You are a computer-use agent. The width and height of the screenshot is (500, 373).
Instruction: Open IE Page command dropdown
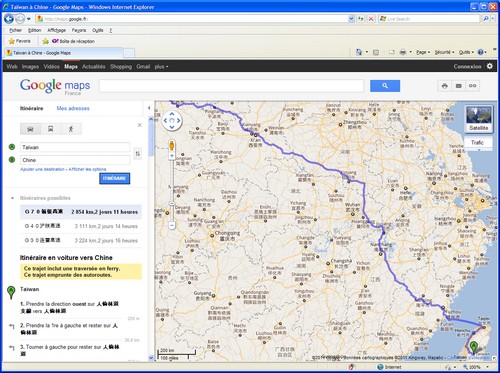pyautogui.click(x=423, y=52)
